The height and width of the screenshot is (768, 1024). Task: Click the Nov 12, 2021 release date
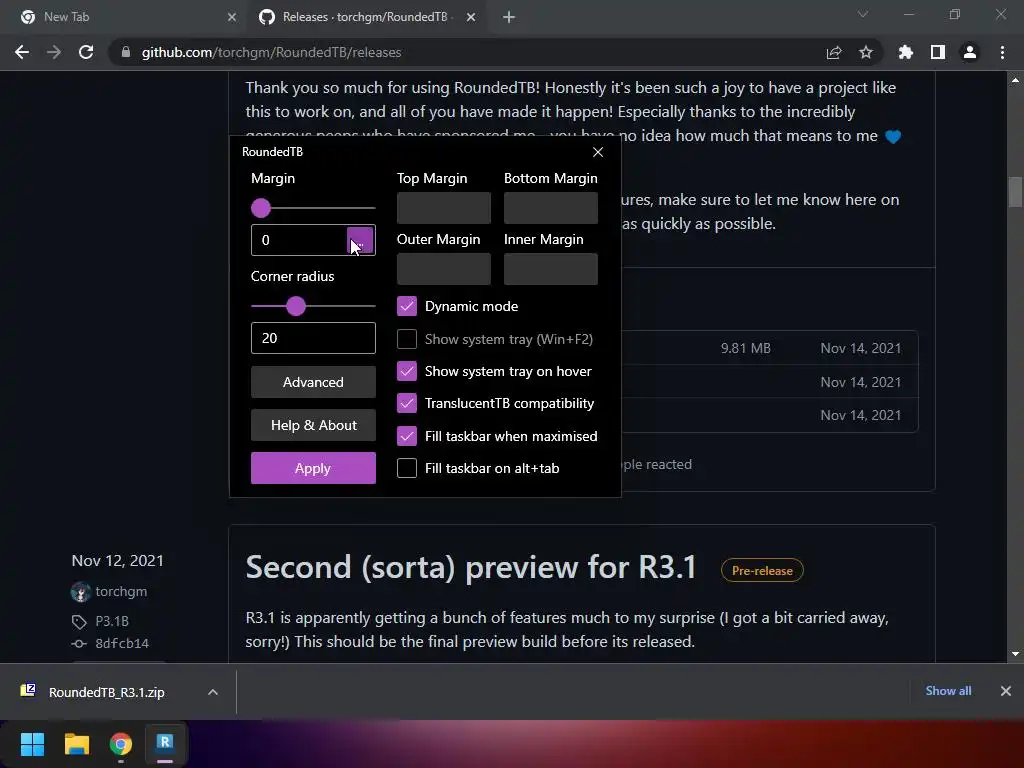118,560
